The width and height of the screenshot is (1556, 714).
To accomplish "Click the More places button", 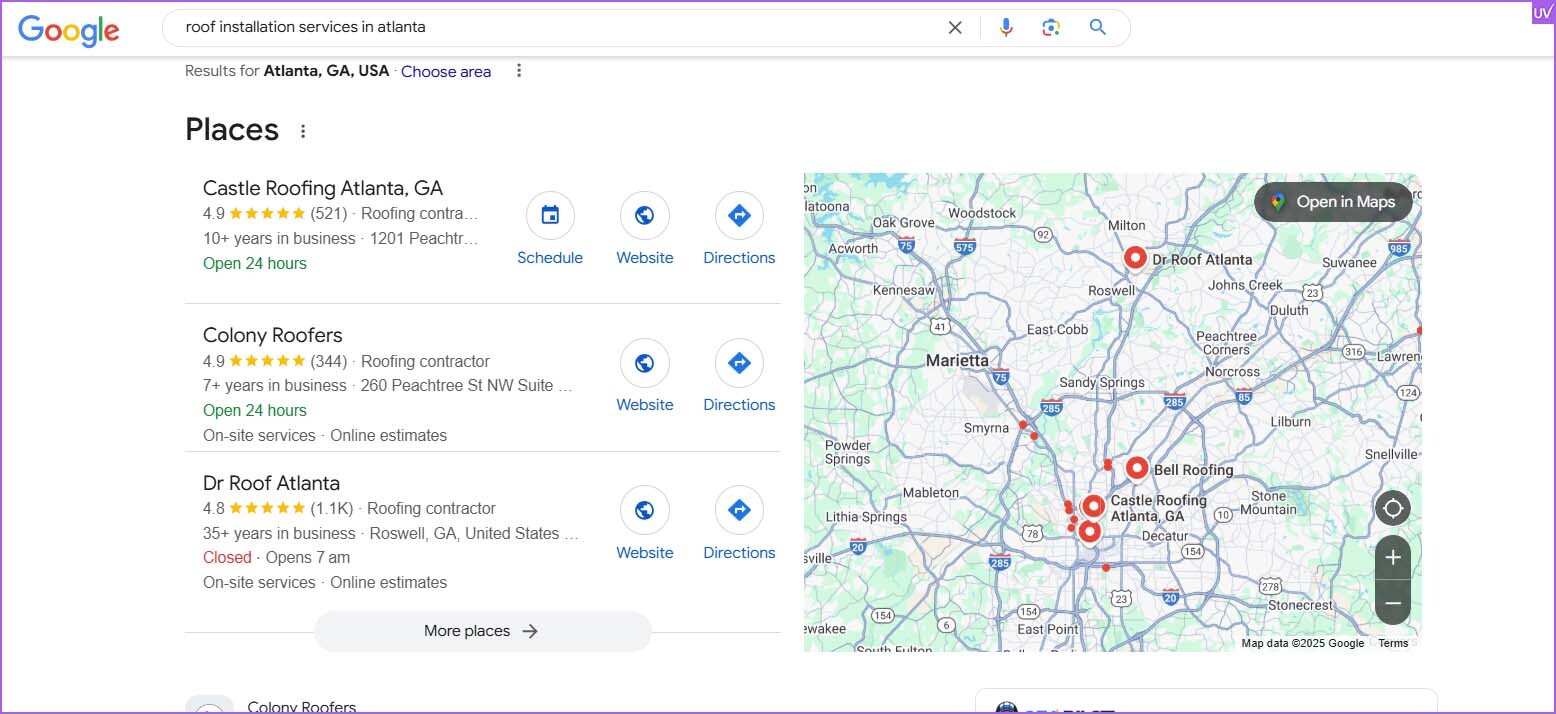I will tap(482, 631).
